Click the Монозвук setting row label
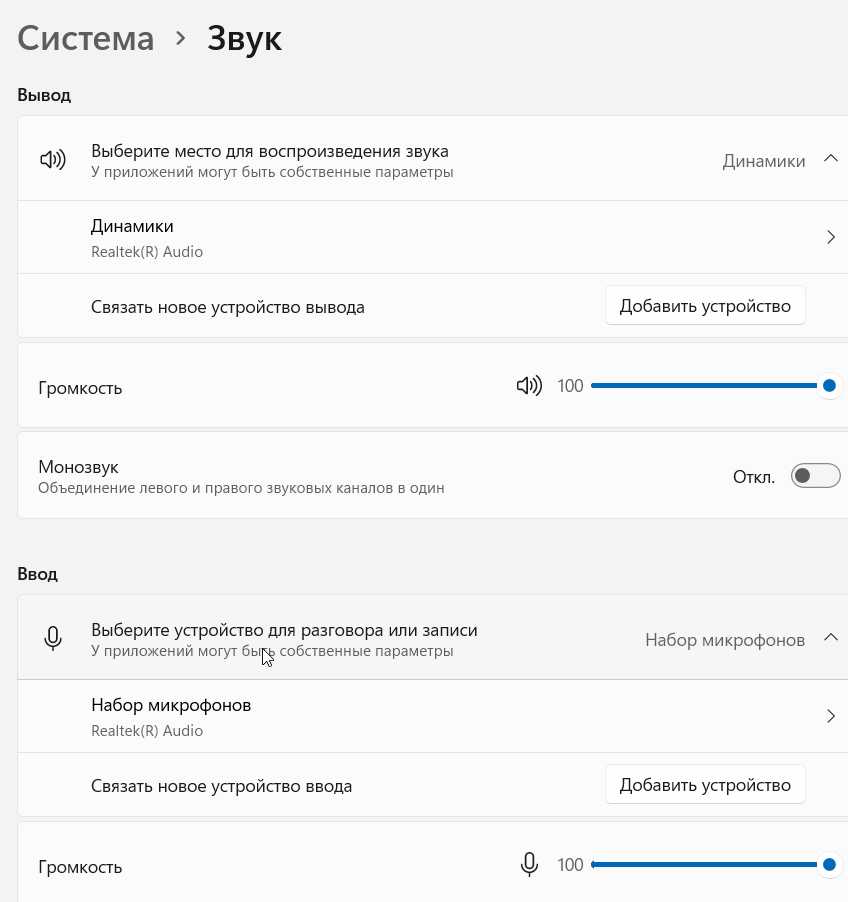This screenshot has width=848, height=902. [78, 467]
